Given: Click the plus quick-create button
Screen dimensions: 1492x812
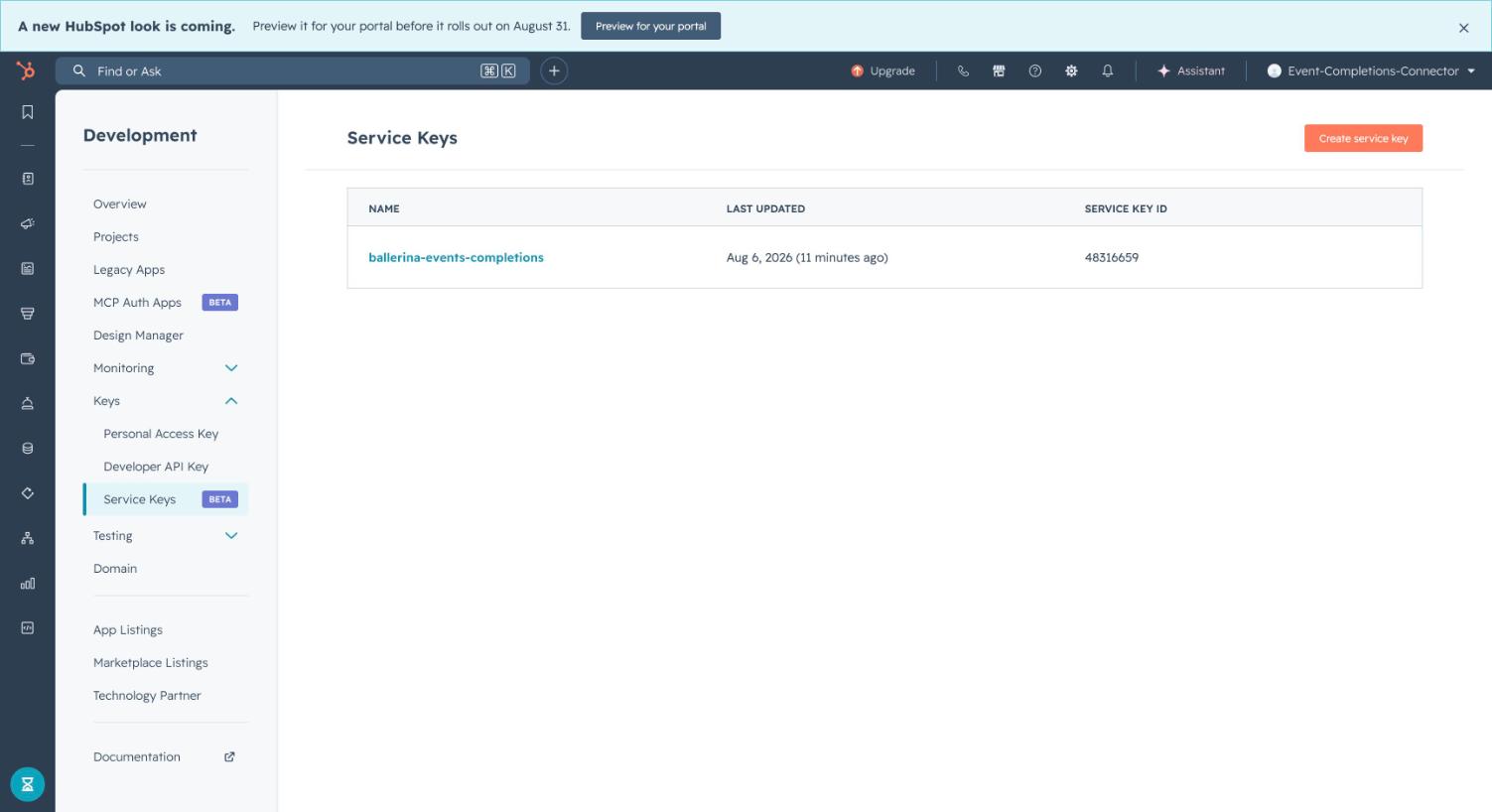Looking at the screenshot, I should 554,70.
